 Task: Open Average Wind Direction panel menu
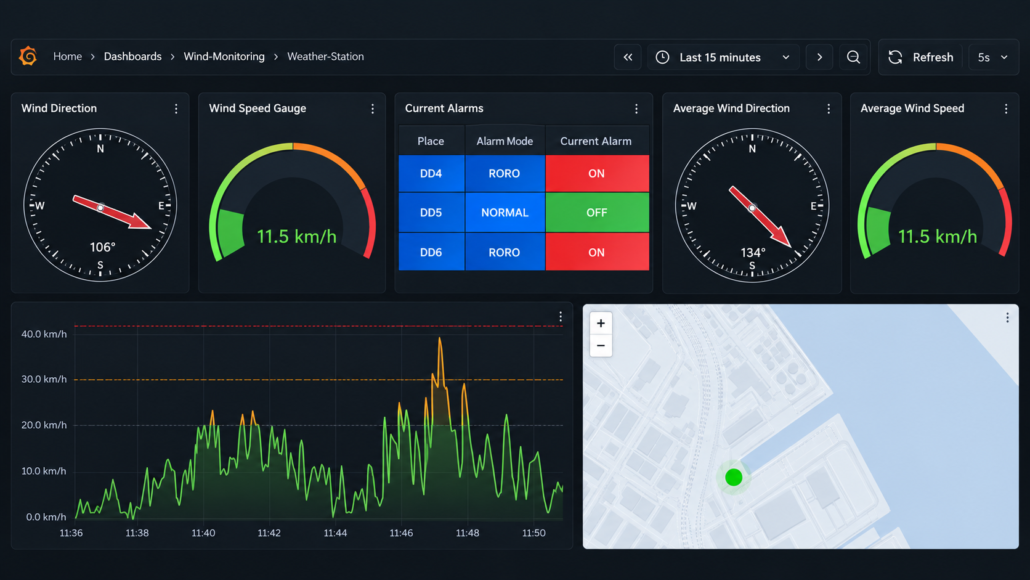828,109
